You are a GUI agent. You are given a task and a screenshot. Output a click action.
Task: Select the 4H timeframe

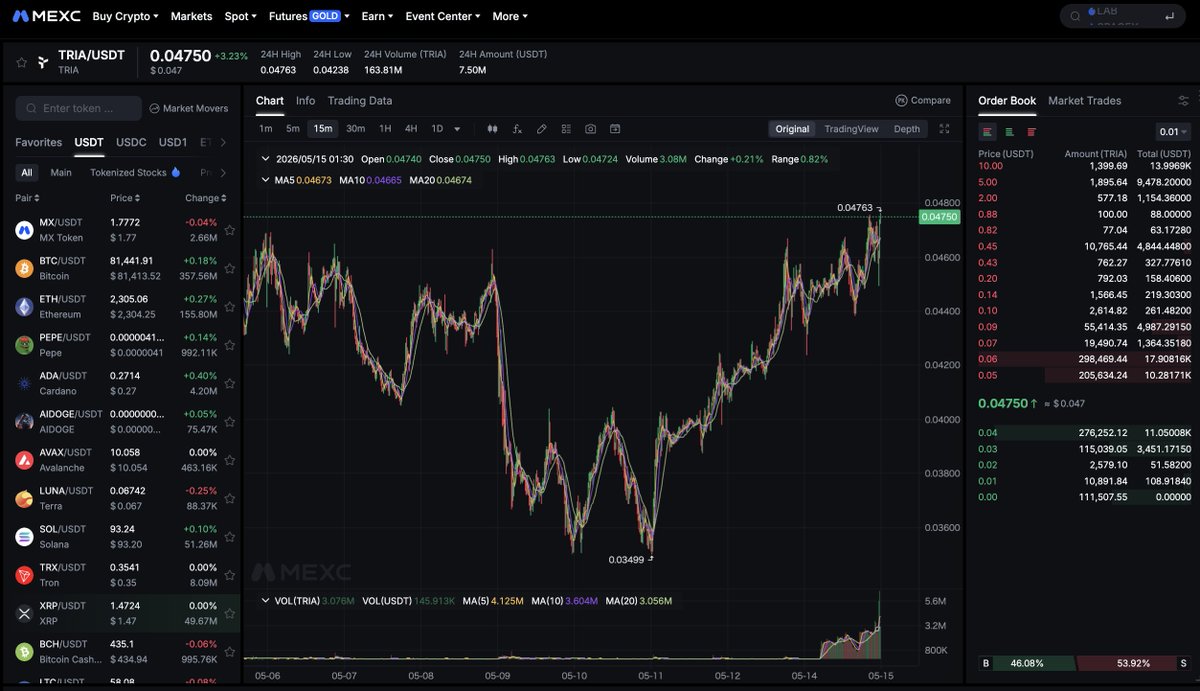pos(411,129)
